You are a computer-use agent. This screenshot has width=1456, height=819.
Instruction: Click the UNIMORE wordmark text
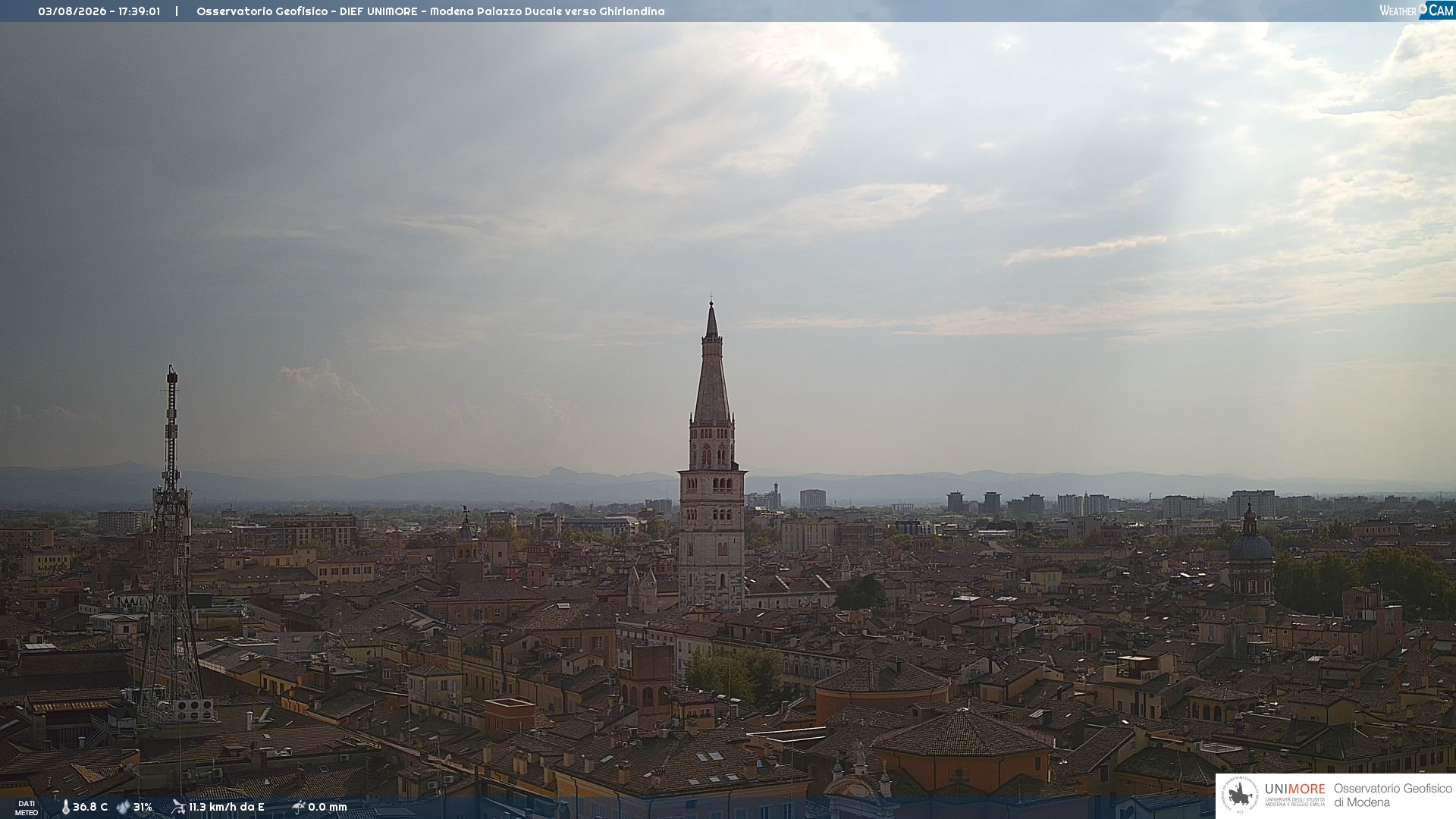[x=1295, y=789]
